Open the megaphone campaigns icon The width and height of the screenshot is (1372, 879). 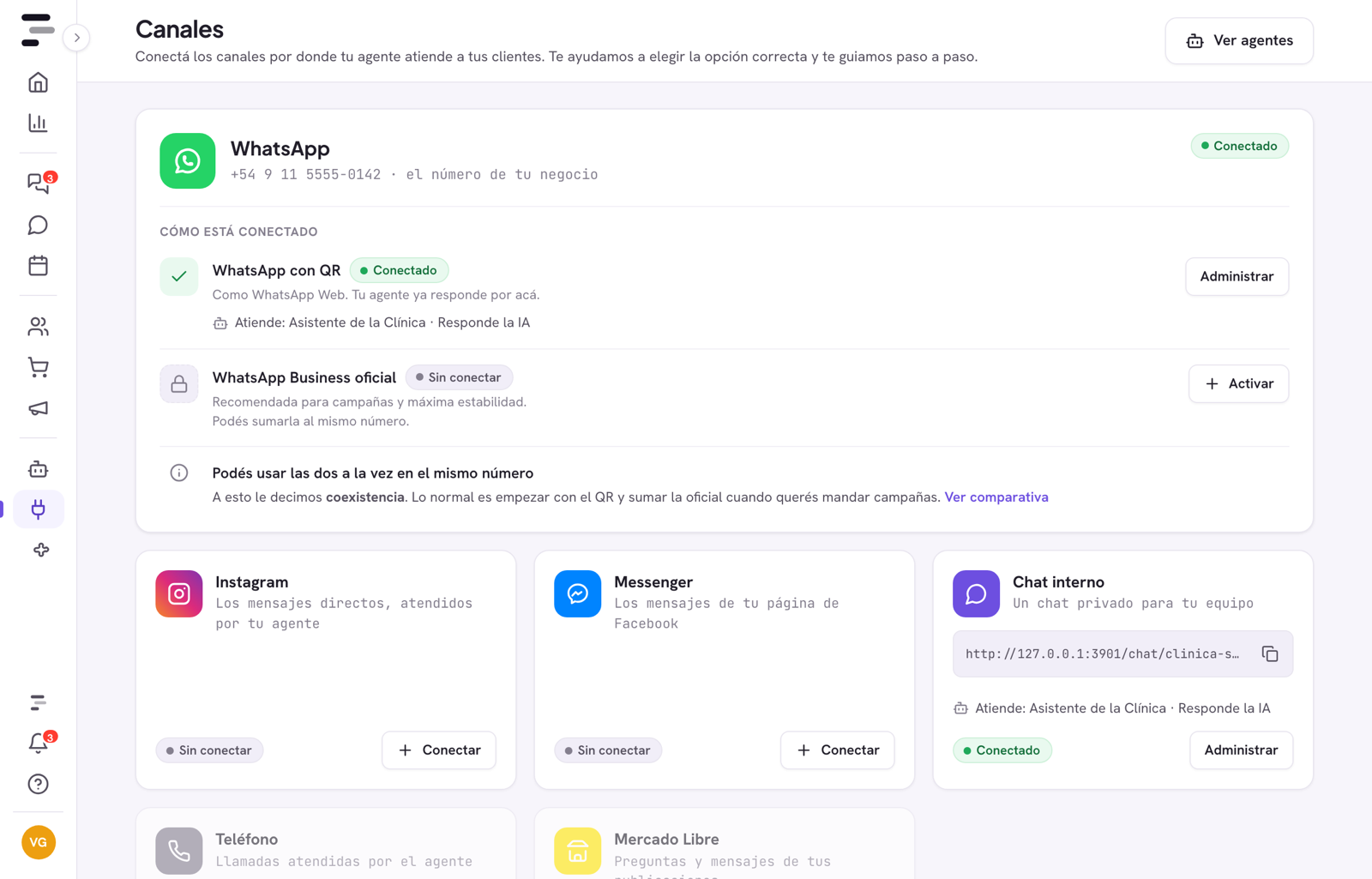pos(38,408)
